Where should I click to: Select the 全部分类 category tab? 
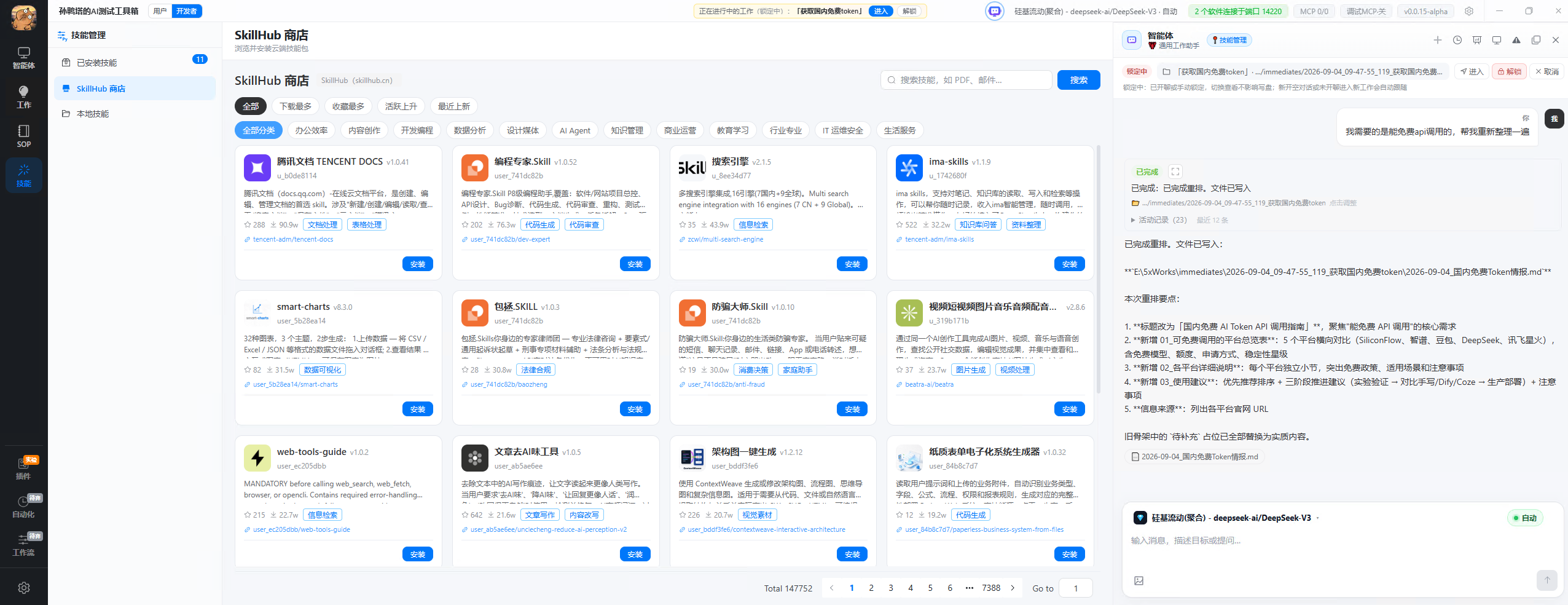[259, 130]
